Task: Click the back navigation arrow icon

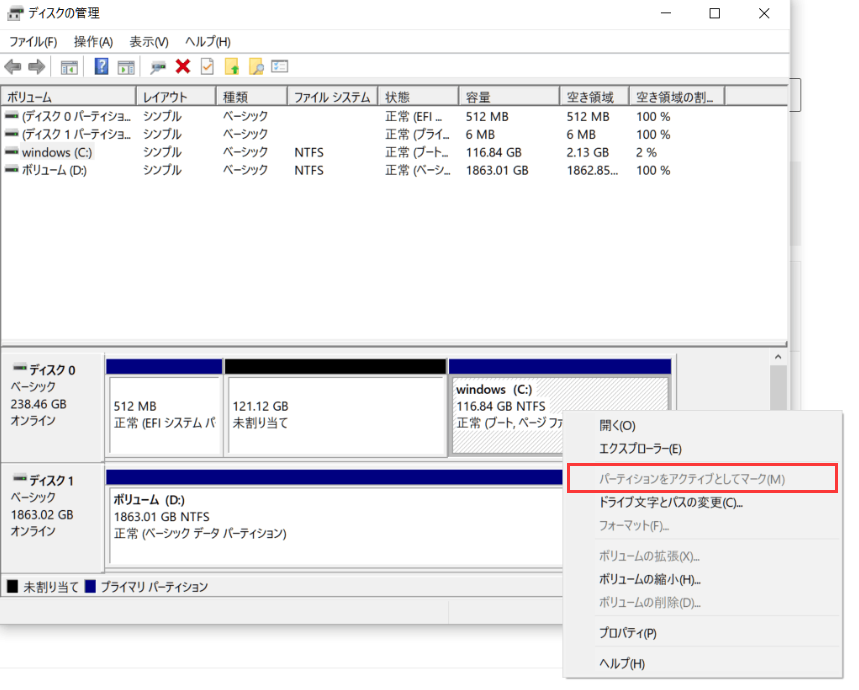Action: coord(12,66)
